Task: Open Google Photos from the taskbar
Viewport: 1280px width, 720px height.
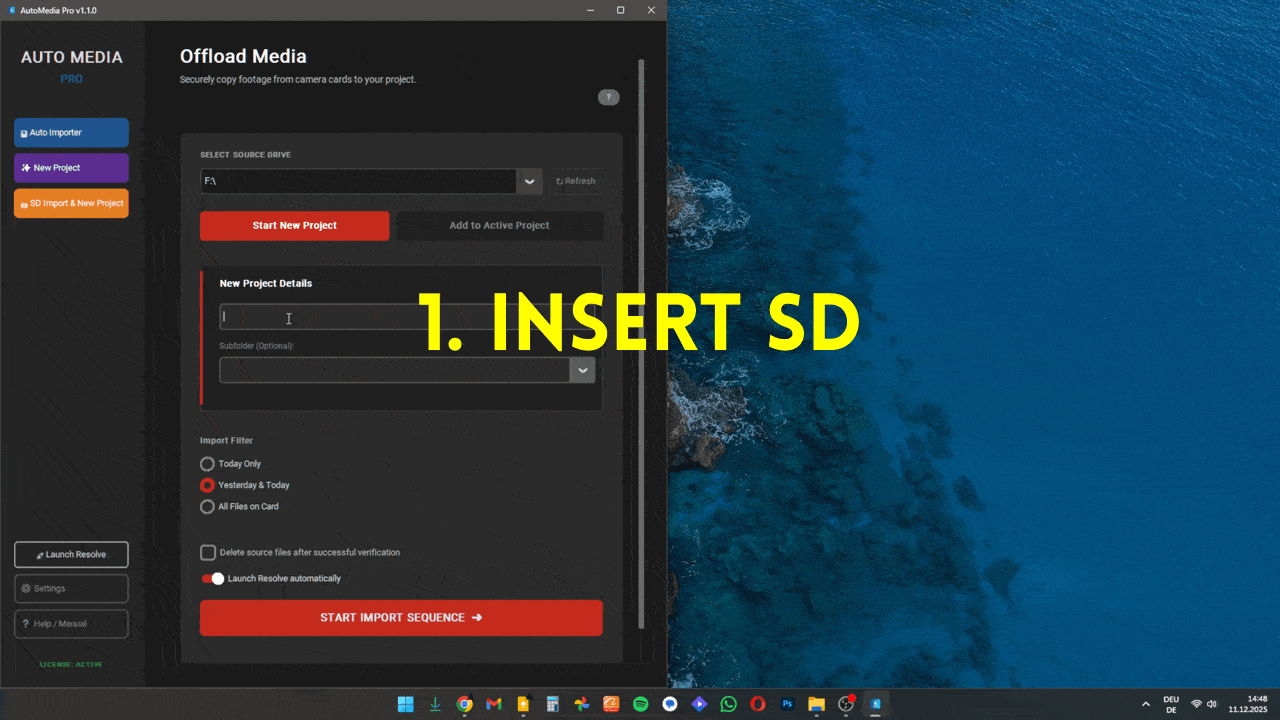Action: (582, 704)
